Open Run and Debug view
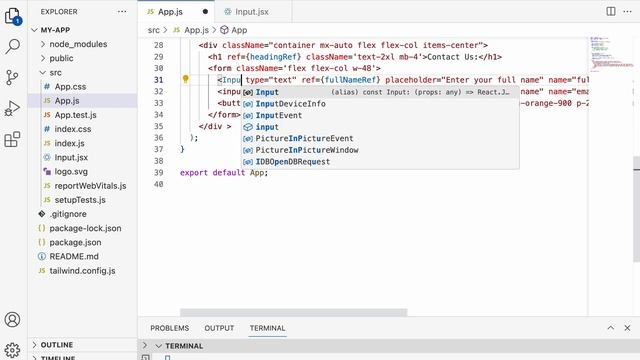 [x=13, y=108]
